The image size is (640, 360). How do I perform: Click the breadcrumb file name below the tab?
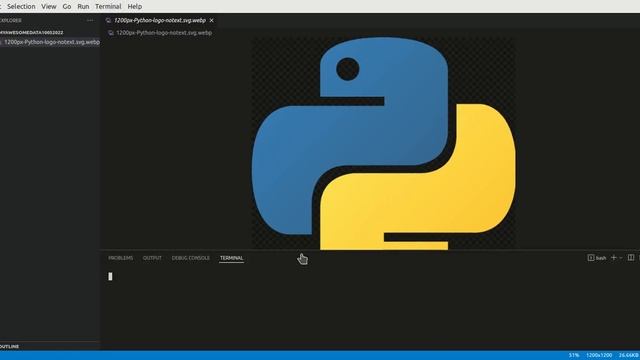pyautogui.click(x=164, y=33)
